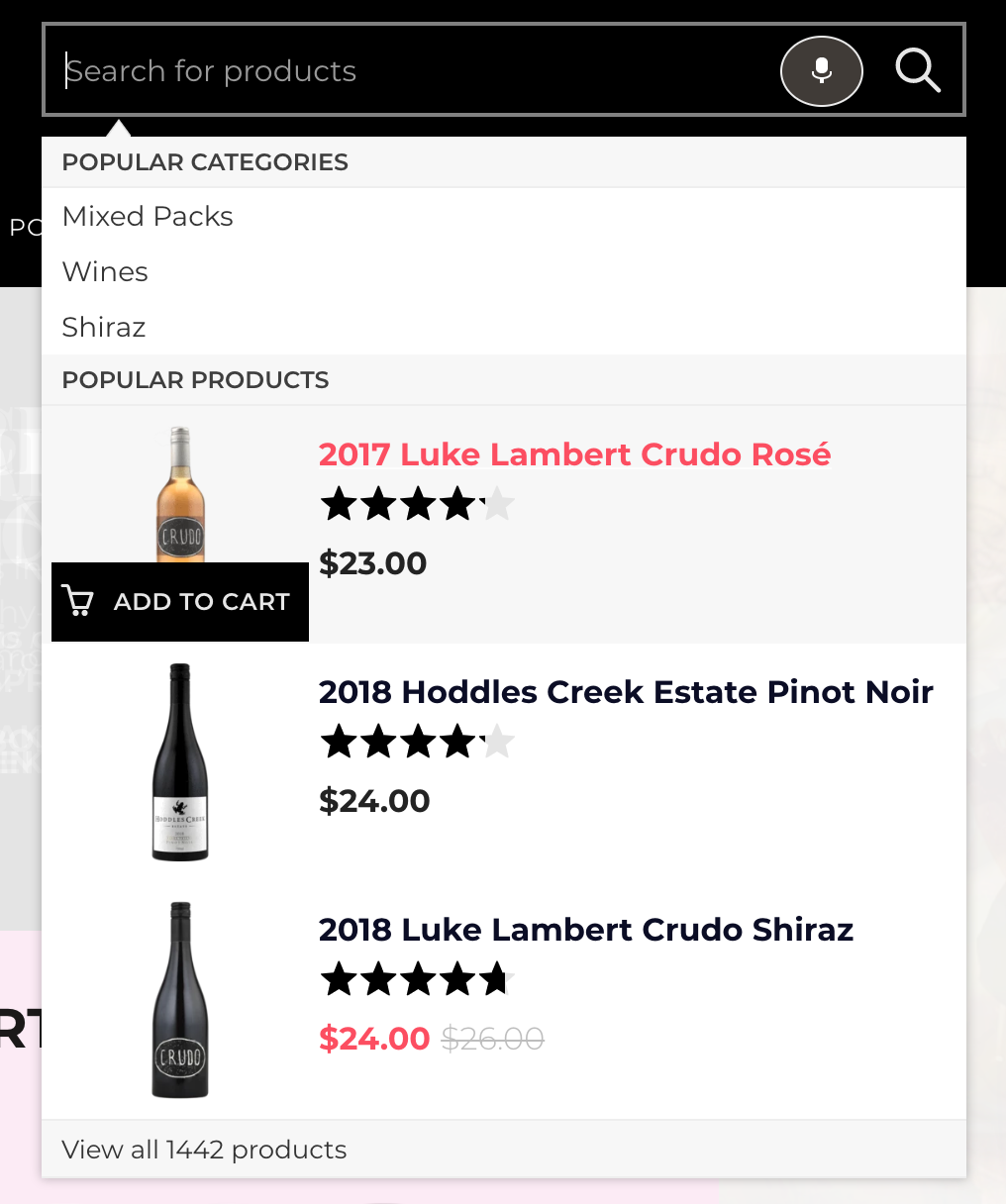Viewport: 1006px width, 1204px height.
Task: Click the star rating for Hoddles Creek
Action: click(417, 742)
